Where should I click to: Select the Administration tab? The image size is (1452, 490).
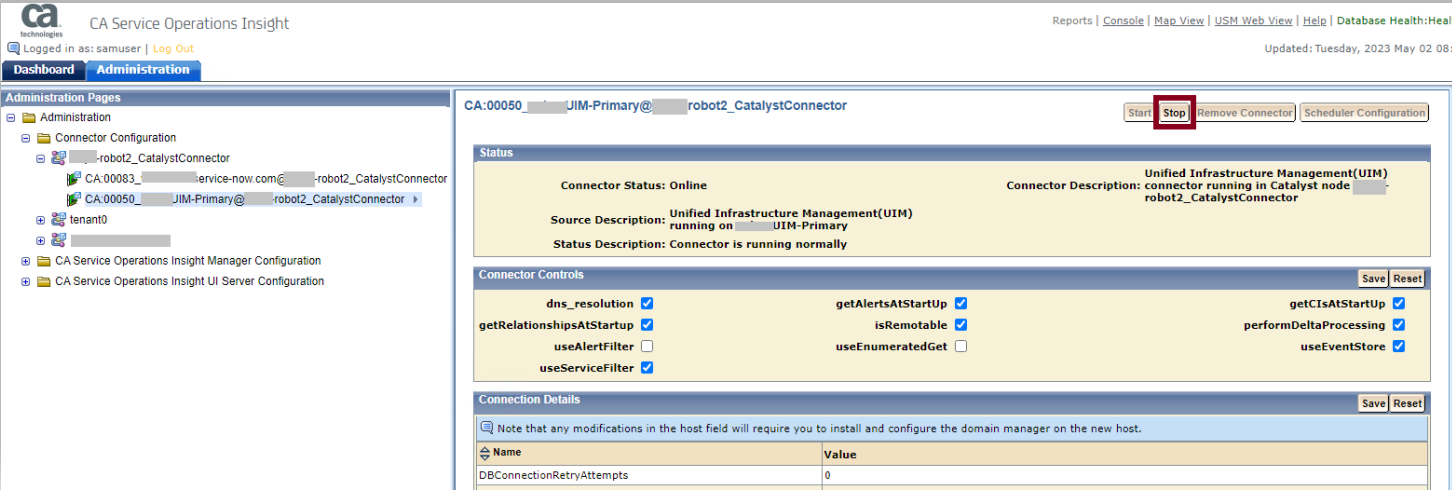pos(143,70)
